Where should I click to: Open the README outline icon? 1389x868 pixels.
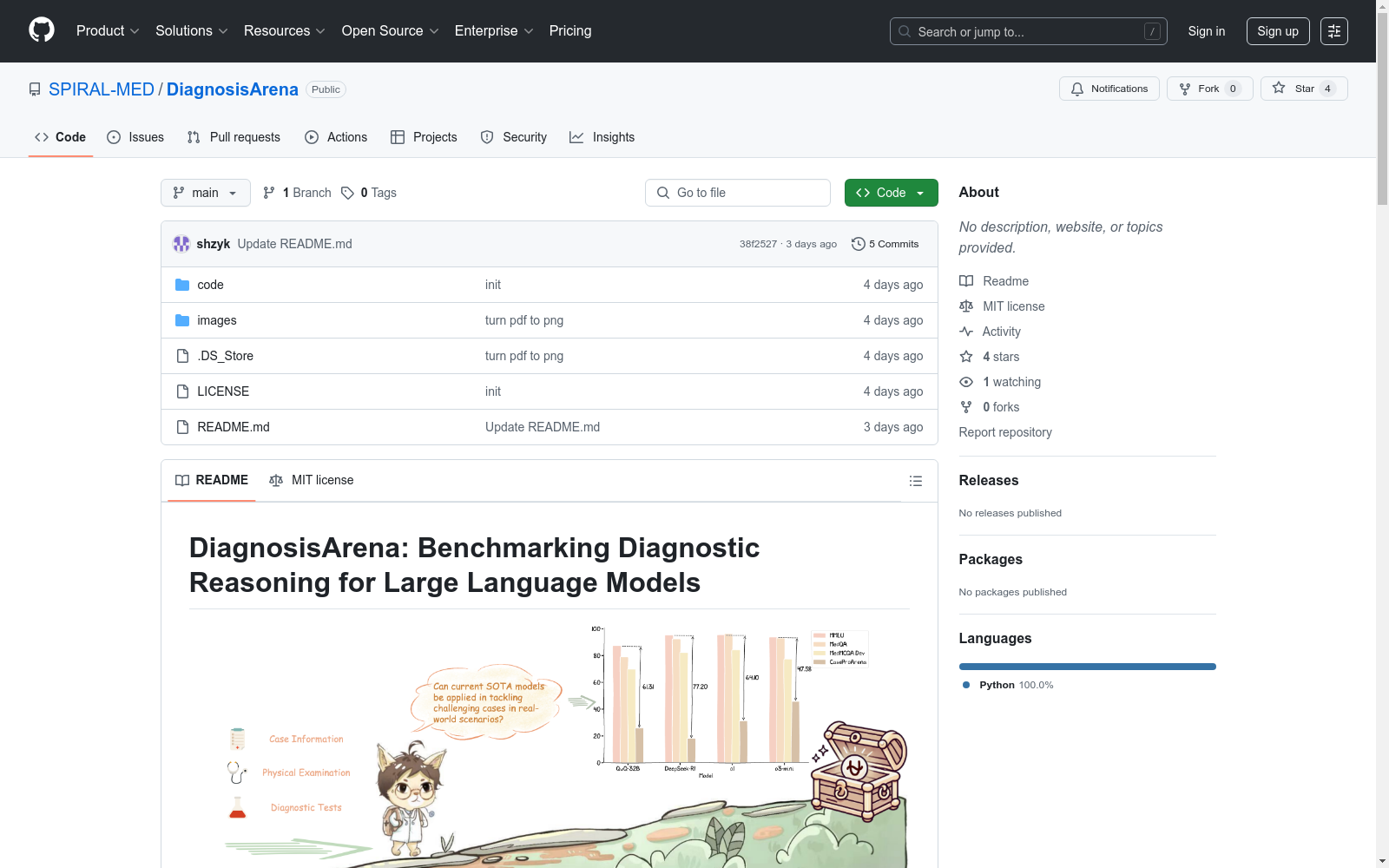click(916, 481)
